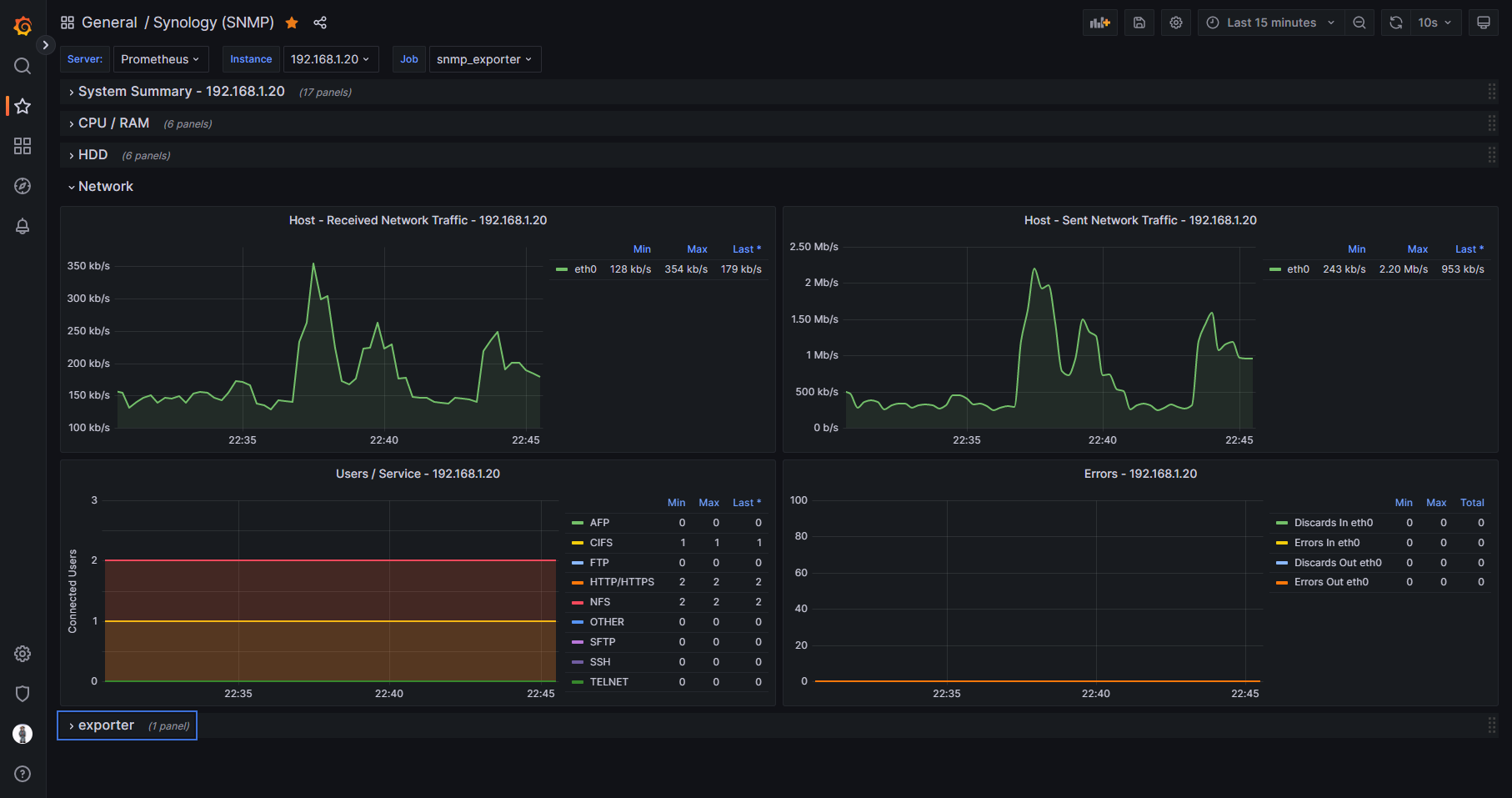Click the General folder breadcrumb link
Viewport: 1512px width, 798px height.
(x=109, y=23)
